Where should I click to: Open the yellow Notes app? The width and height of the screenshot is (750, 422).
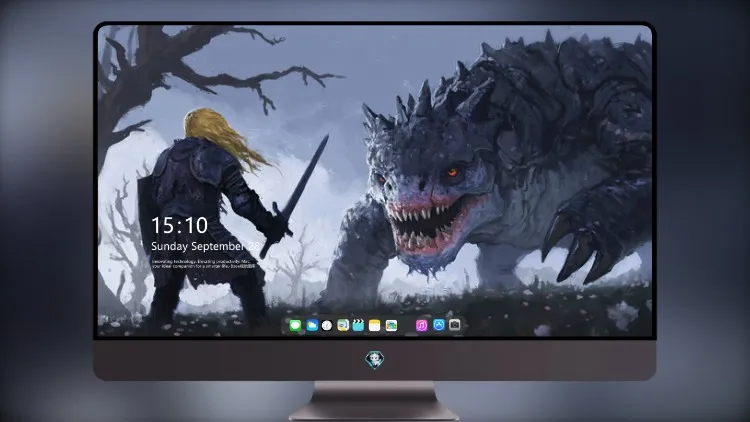375,325
